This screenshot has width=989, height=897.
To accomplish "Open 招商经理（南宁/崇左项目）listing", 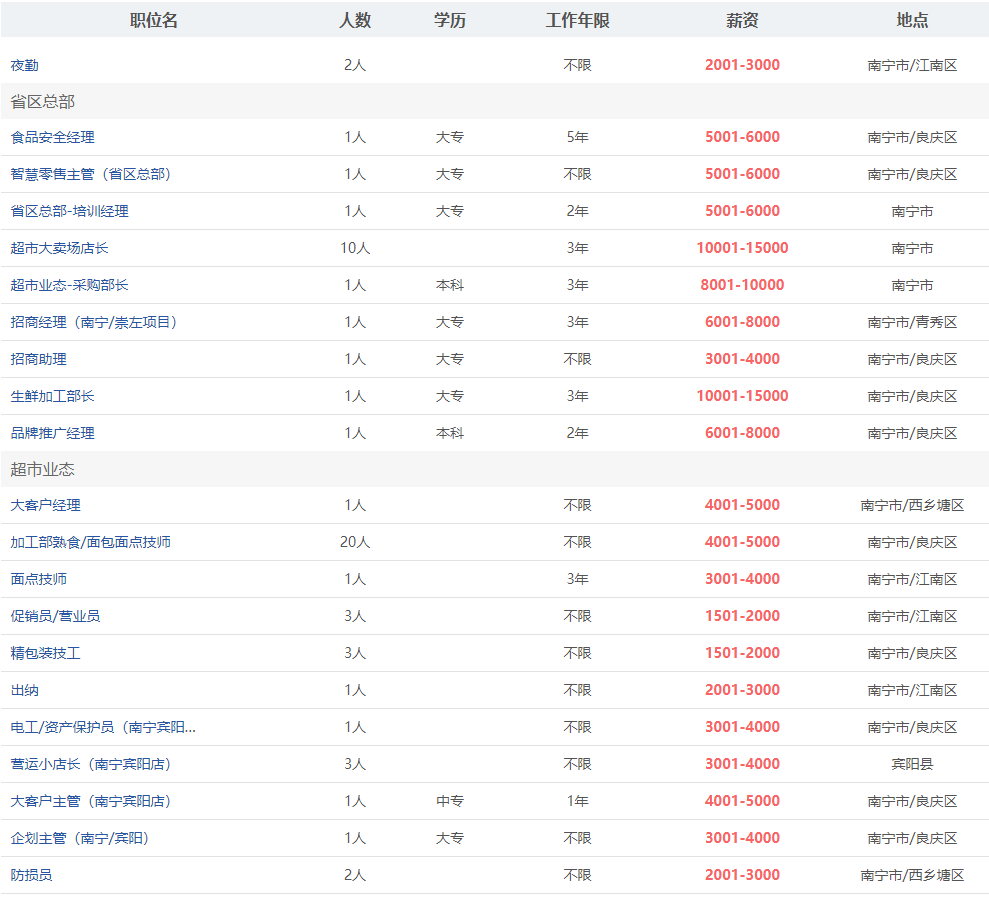I will coord(94,322).
